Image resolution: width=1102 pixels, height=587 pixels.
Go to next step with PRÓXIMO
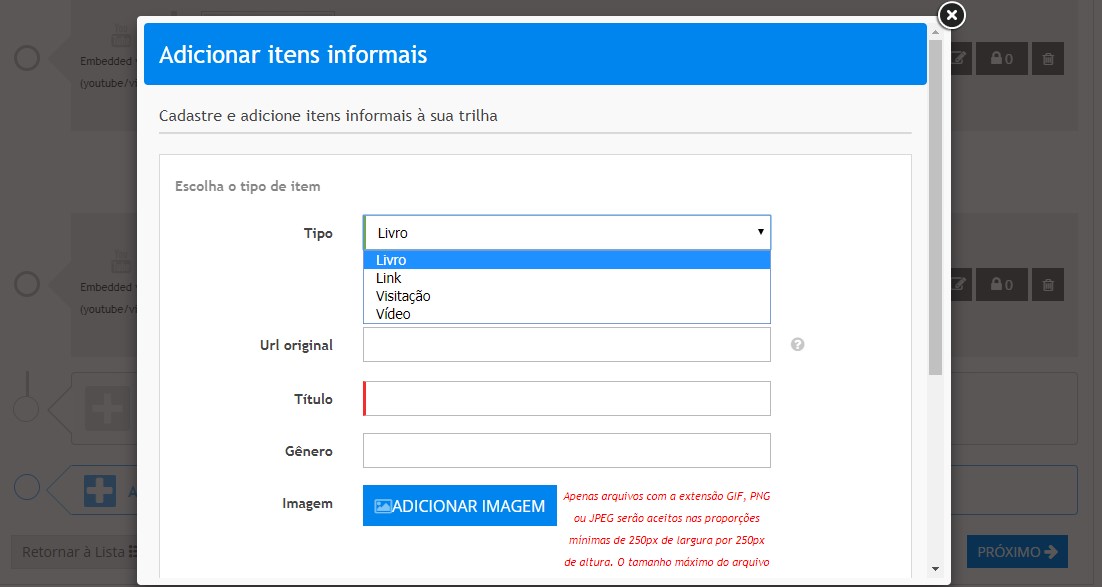coord(1016,552)
